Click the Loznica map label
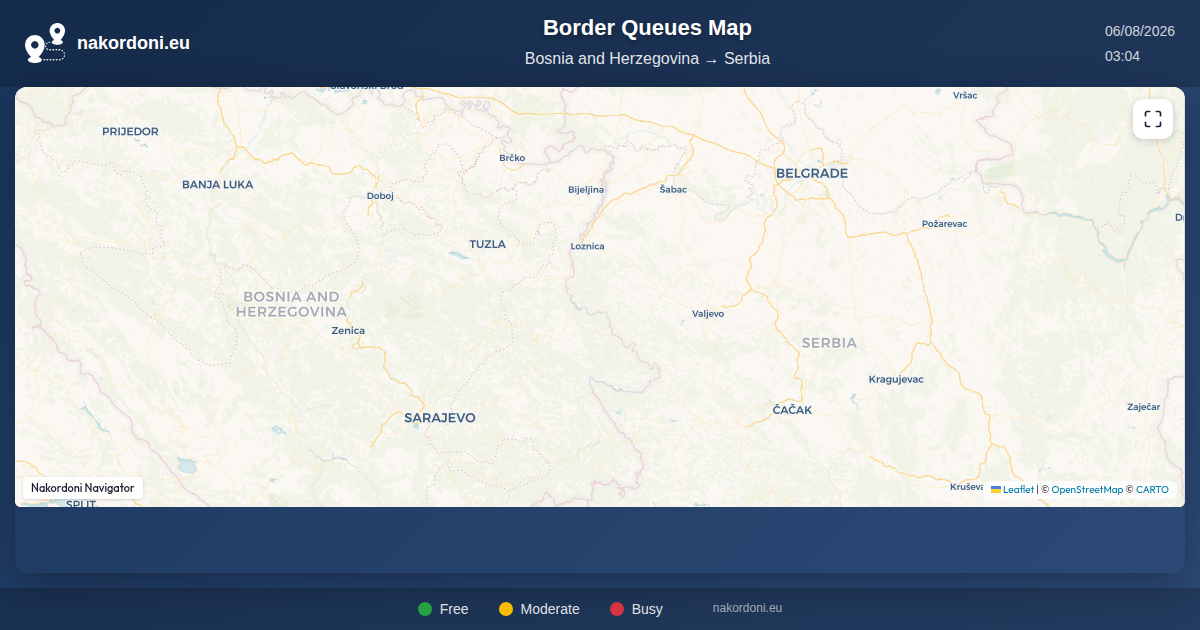The height and width of the screenshot is (630, 1200). (587, 246)
